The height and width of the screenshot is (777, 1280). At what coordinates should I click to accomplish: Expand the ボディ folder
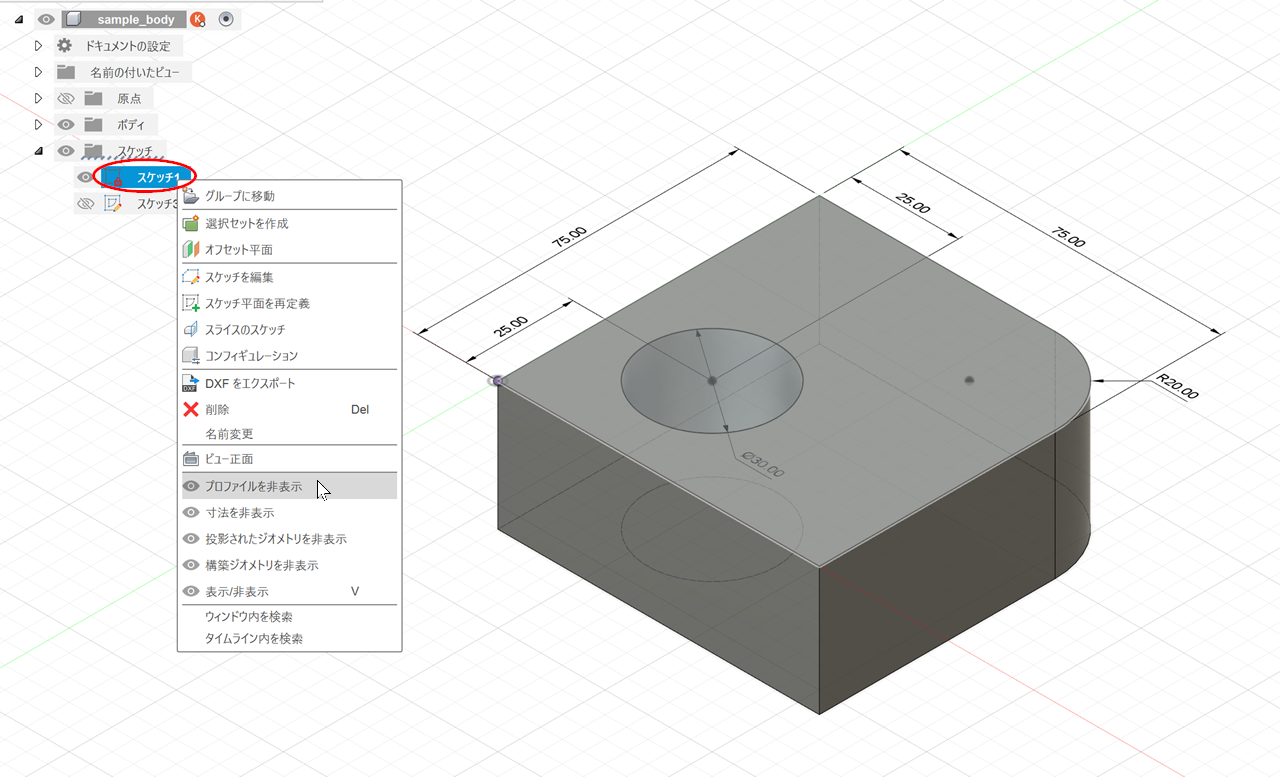39,125
